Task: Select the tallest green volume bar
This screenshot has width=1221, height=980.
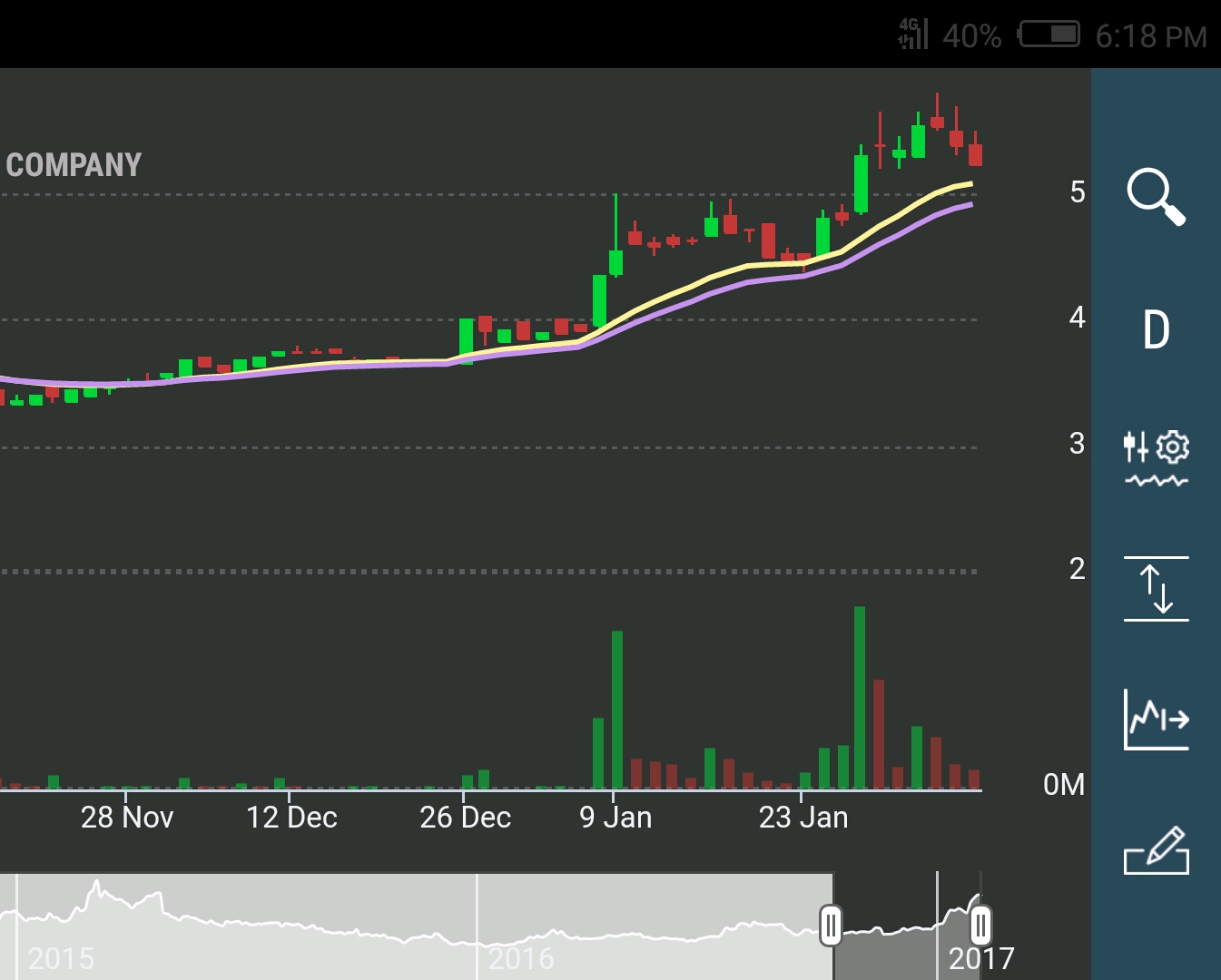Action: [860, 697]
